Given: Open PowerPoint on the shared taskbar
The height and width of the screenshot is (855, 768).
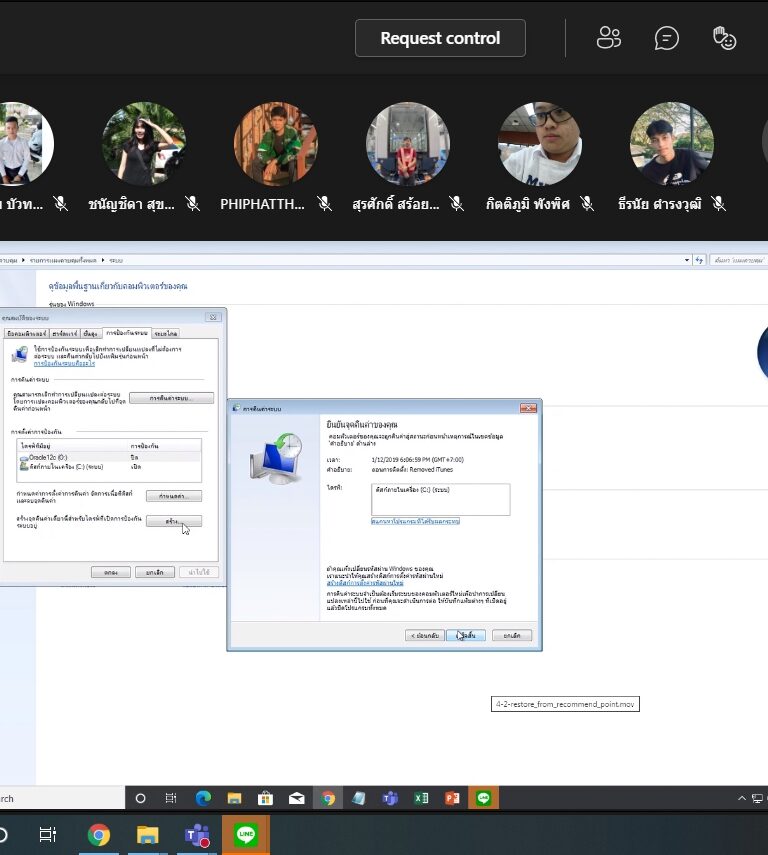Looking at the screenshot, I should pos(452,798).
